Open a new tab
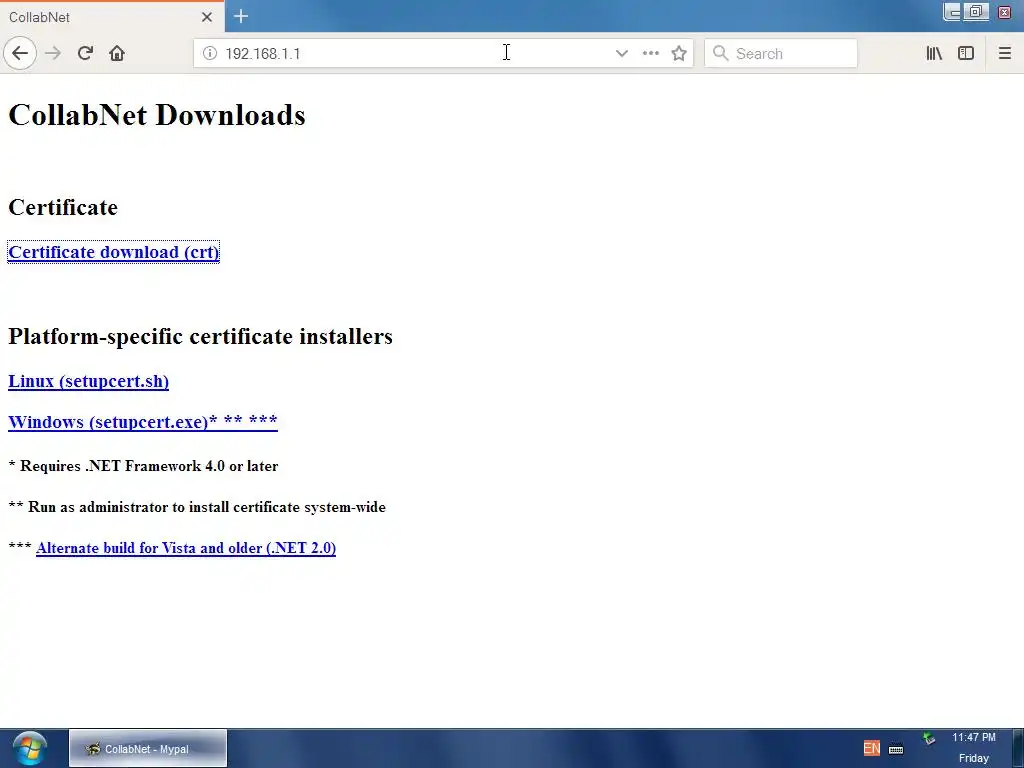This screenshot has width=1024, height=768. (x=241, y=16)
